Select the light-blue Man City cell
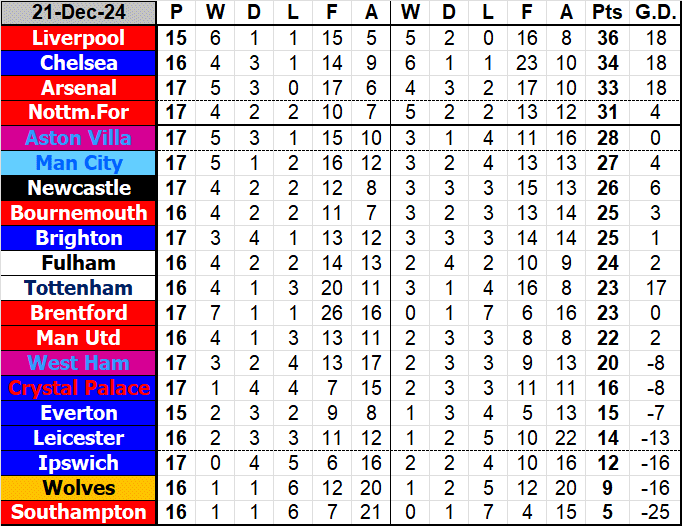This screenshot has height=526, width=682. coord(79,163)
